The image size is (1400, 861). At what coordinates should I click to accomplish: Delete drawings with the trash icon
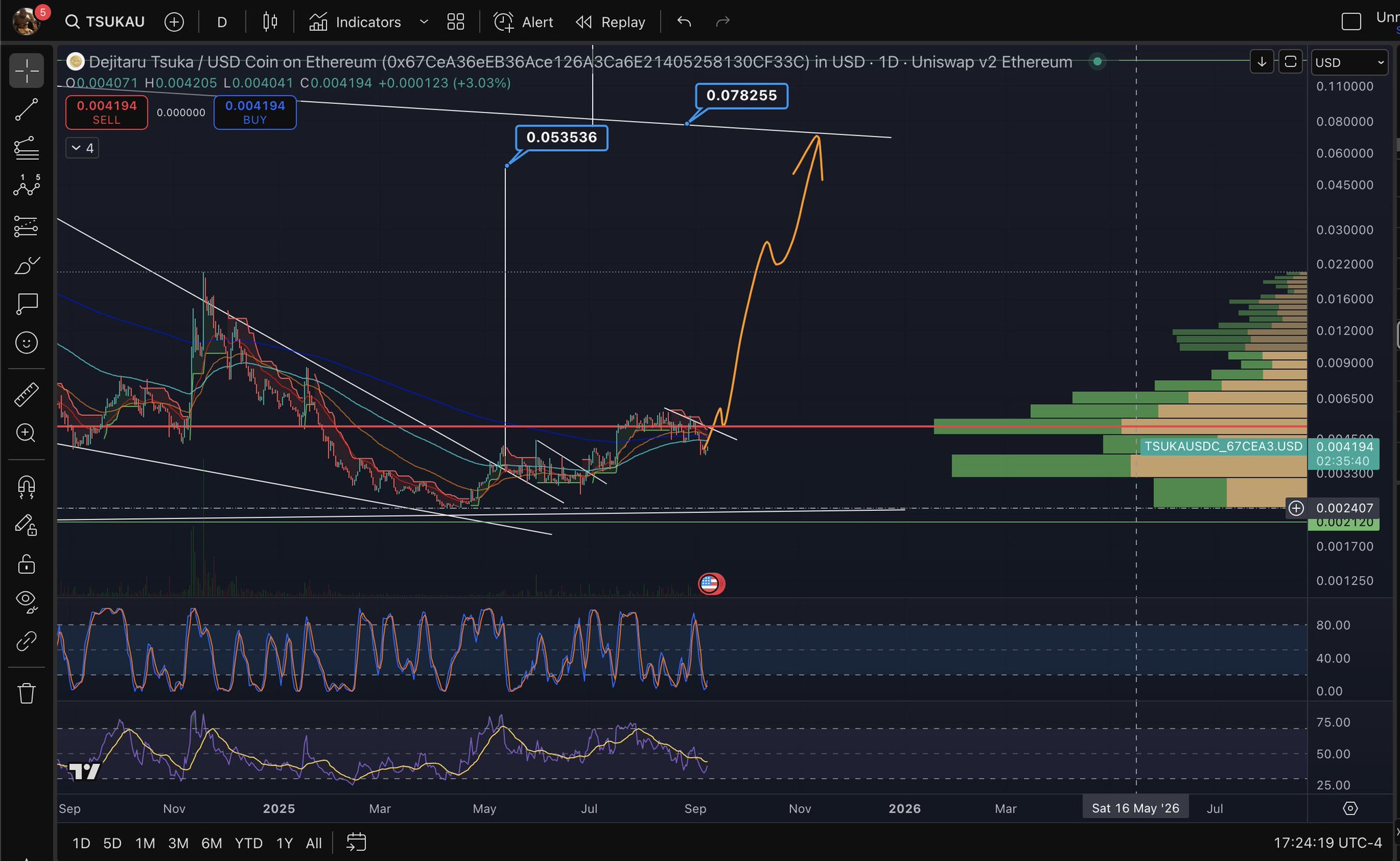[27, 693]
